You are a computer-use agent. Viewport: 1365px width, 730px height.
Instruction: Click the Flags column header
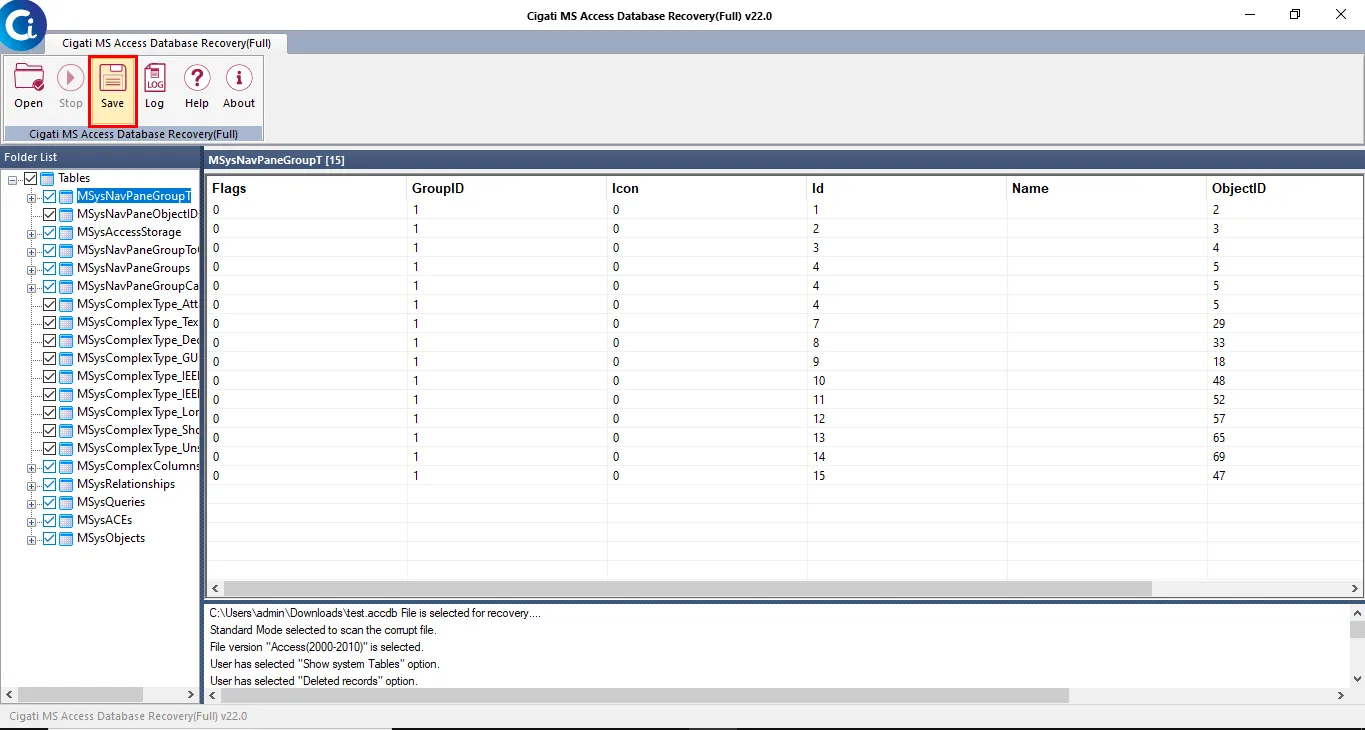(307, 188)
